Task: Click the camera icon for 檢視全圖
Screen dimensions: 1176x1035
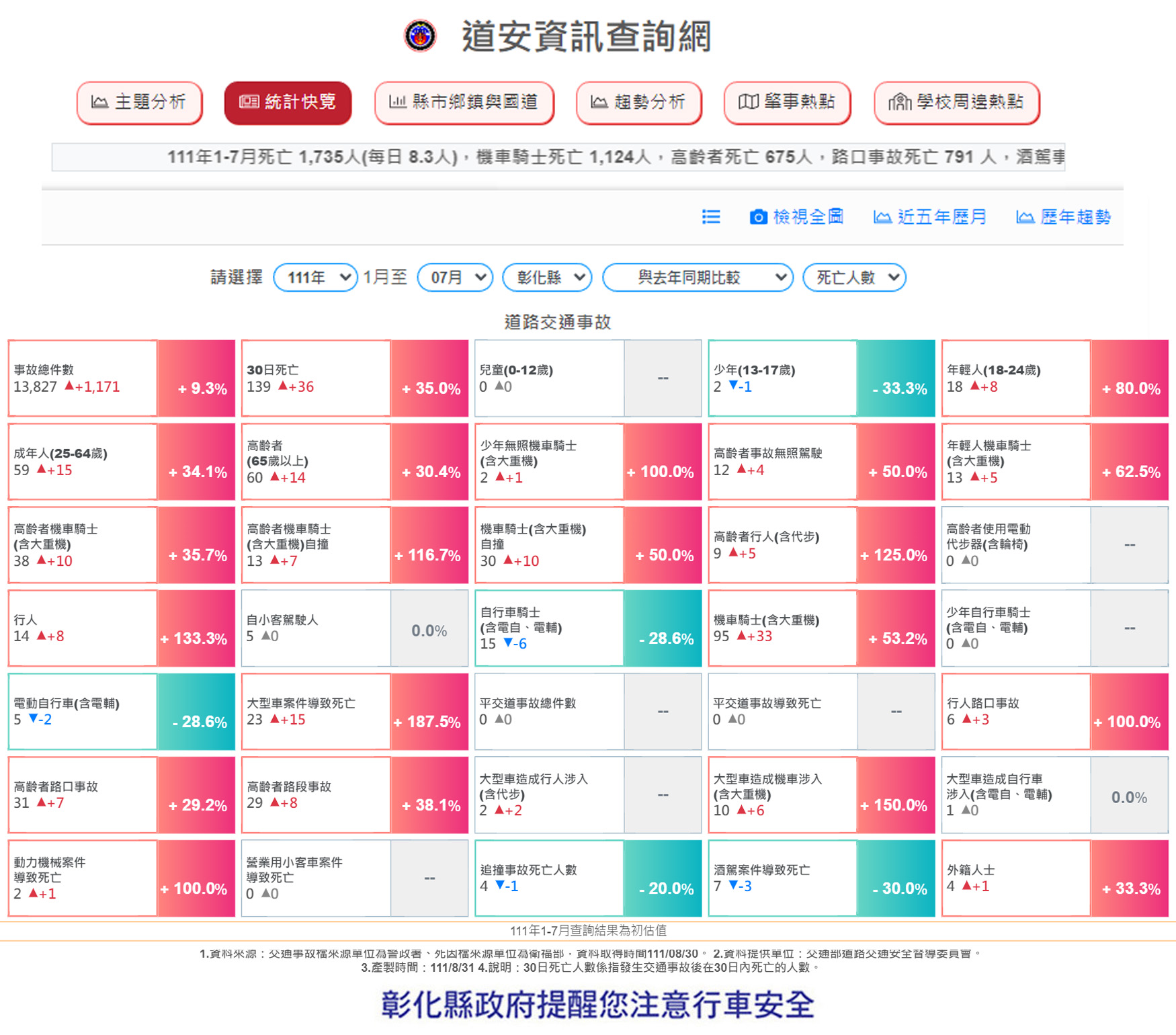Action: 758,217
